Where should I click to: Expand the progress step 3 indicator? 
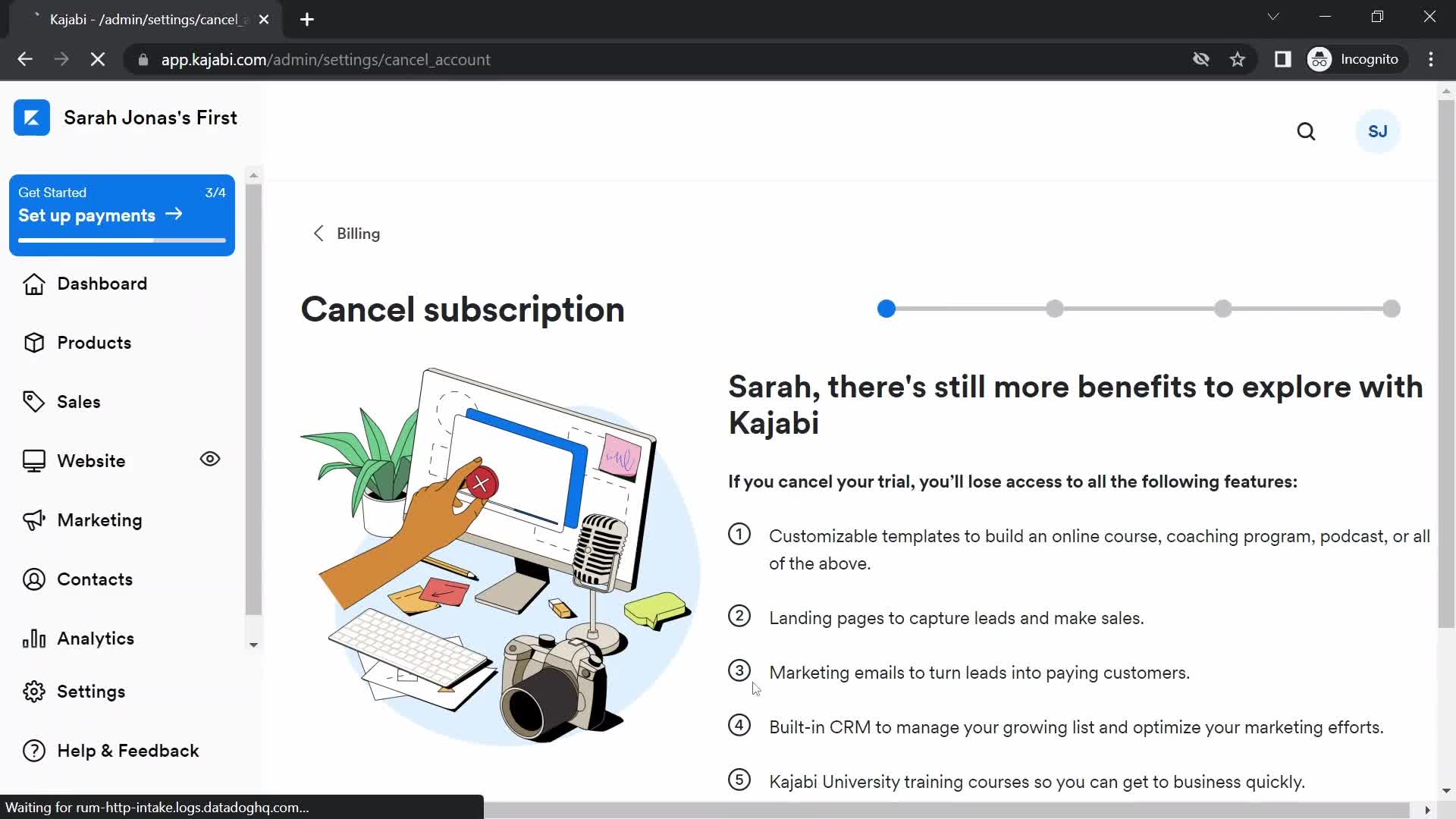pos(1224,309)
